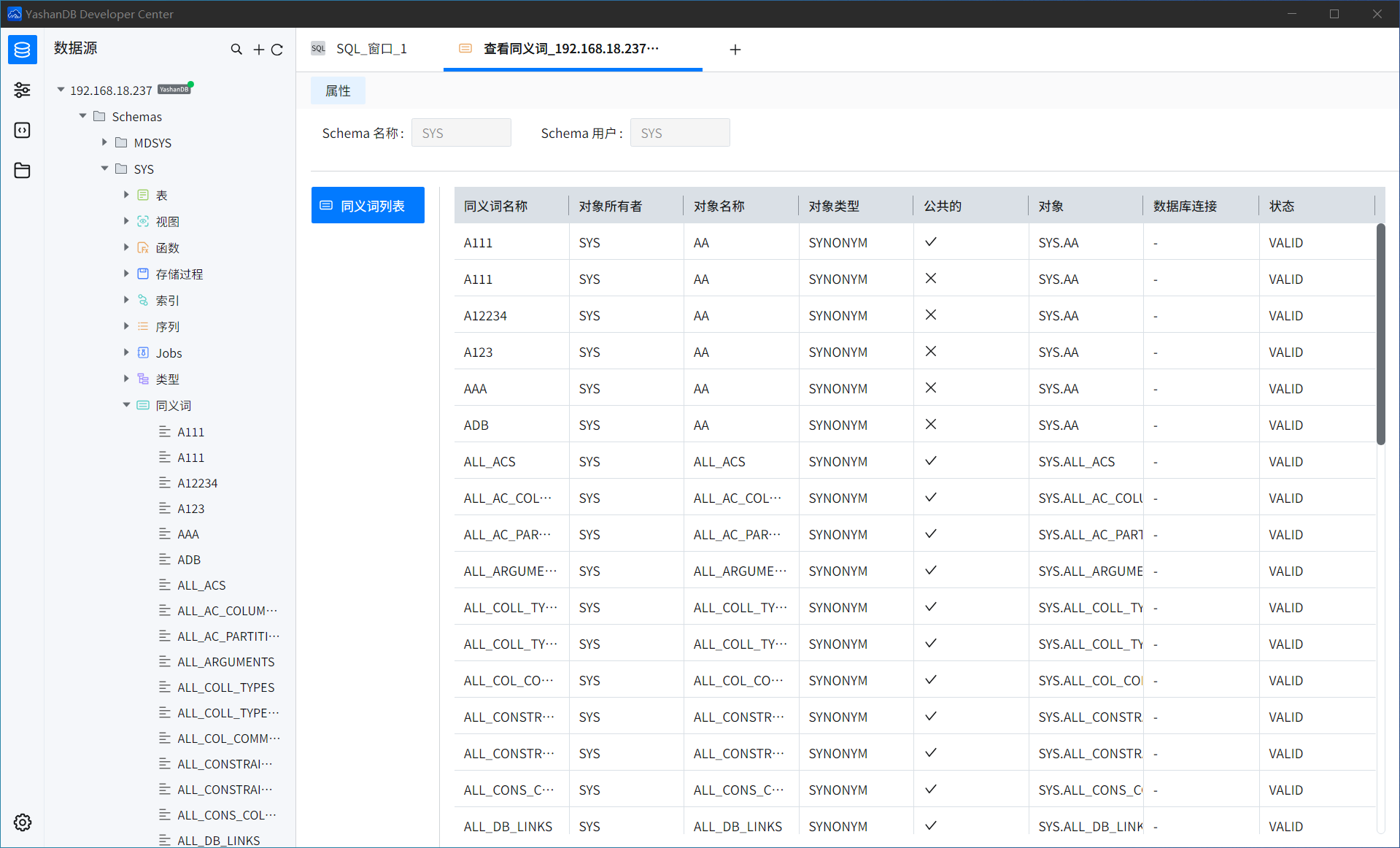Image resolution: width=1400 pixels, height=848 pixels.
Task: Open the code snippet panel icon
Action: pos(23,130)
